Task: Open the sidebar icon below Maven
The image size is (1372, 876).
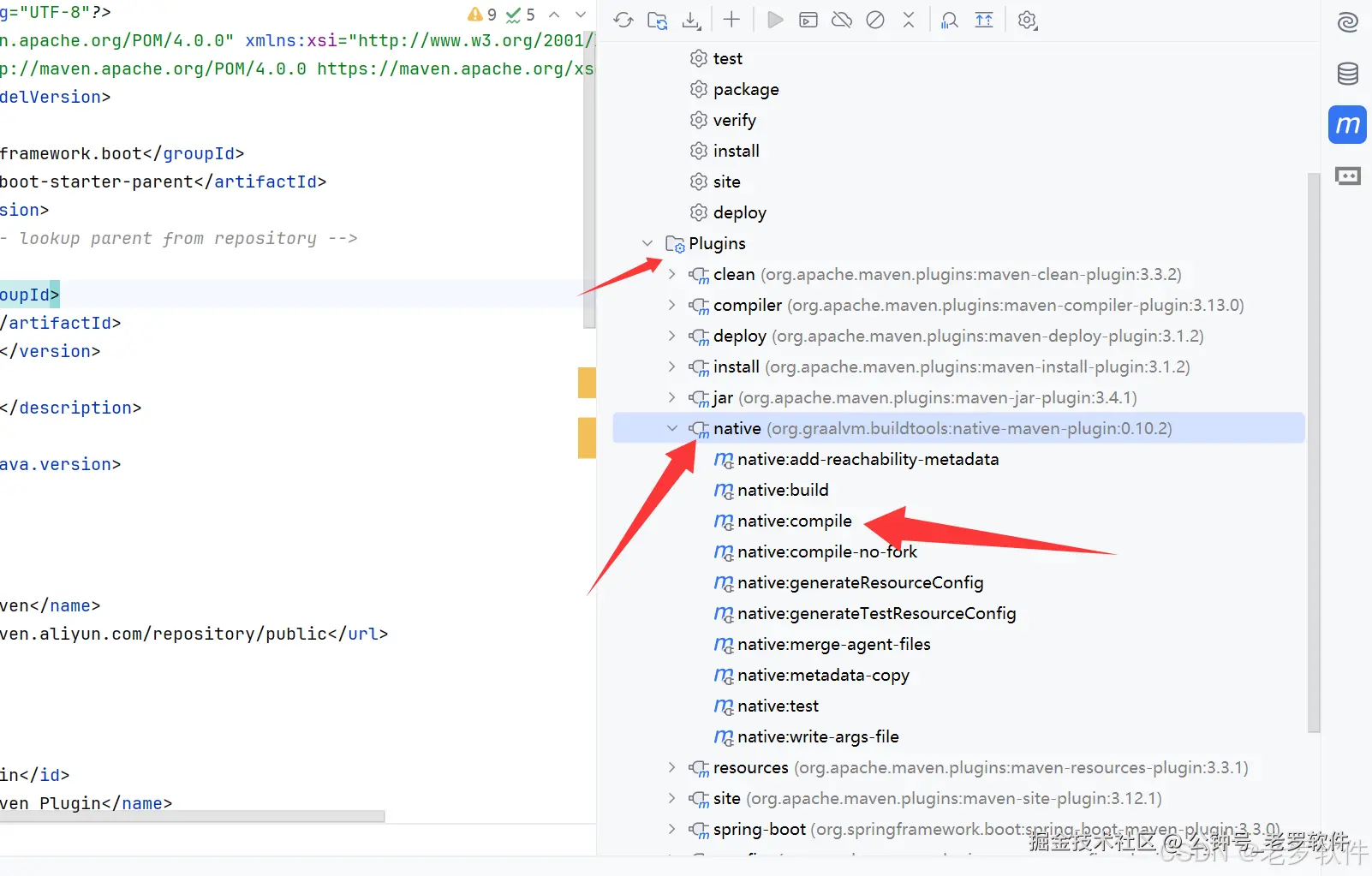Action: tap(1348, 176)
